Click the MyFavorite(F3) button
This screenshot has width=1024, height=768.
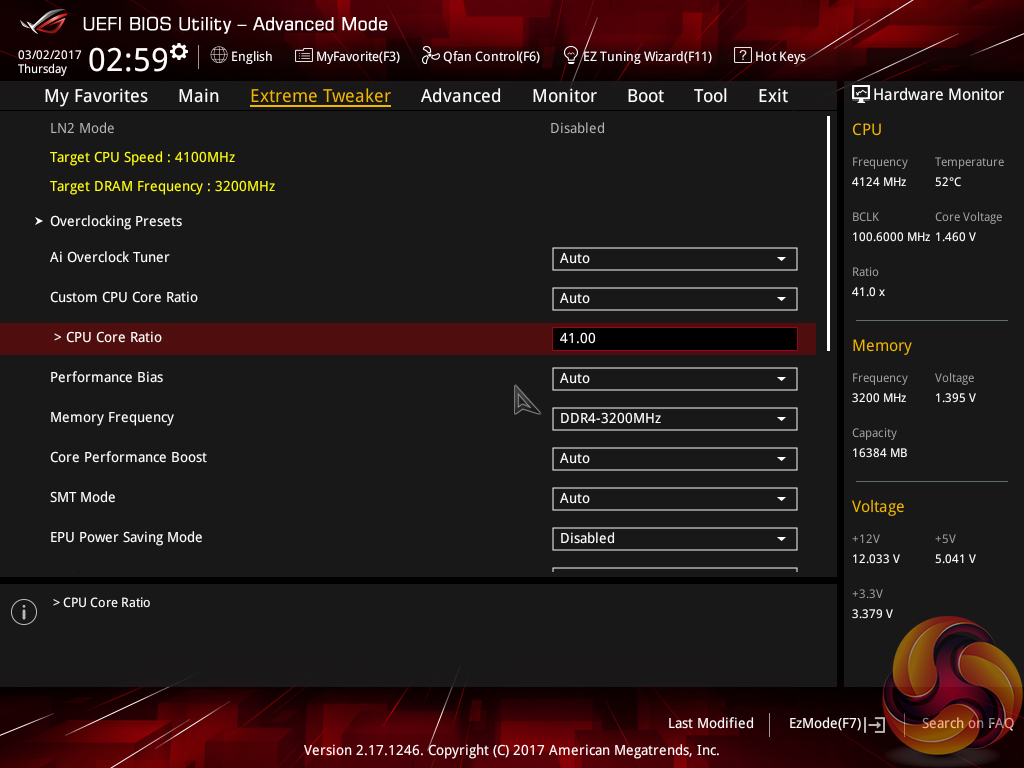point(347,56)
